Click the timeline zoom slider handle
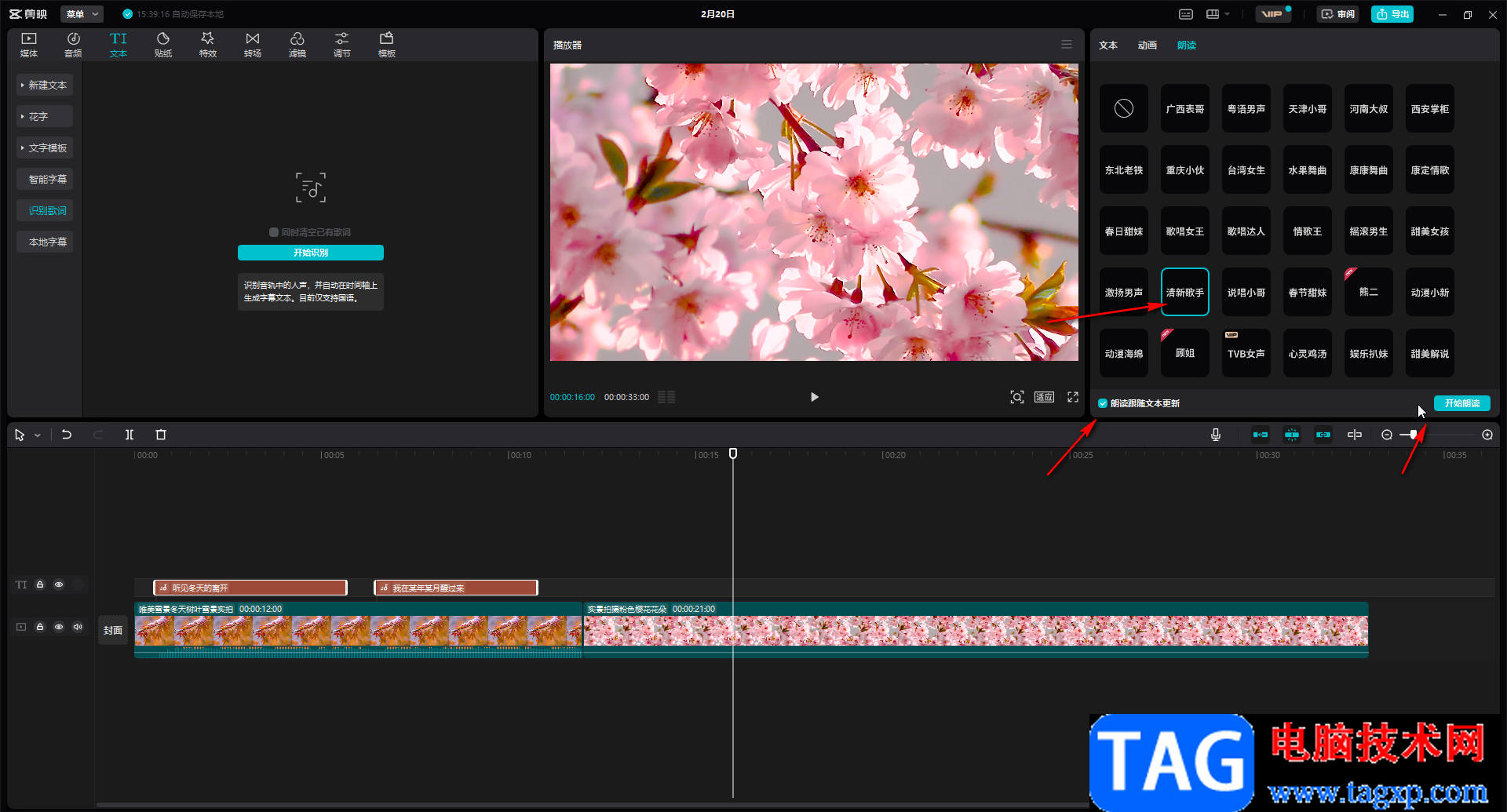This screenshot has width=1507, height=812. [x=1414, y=435]
